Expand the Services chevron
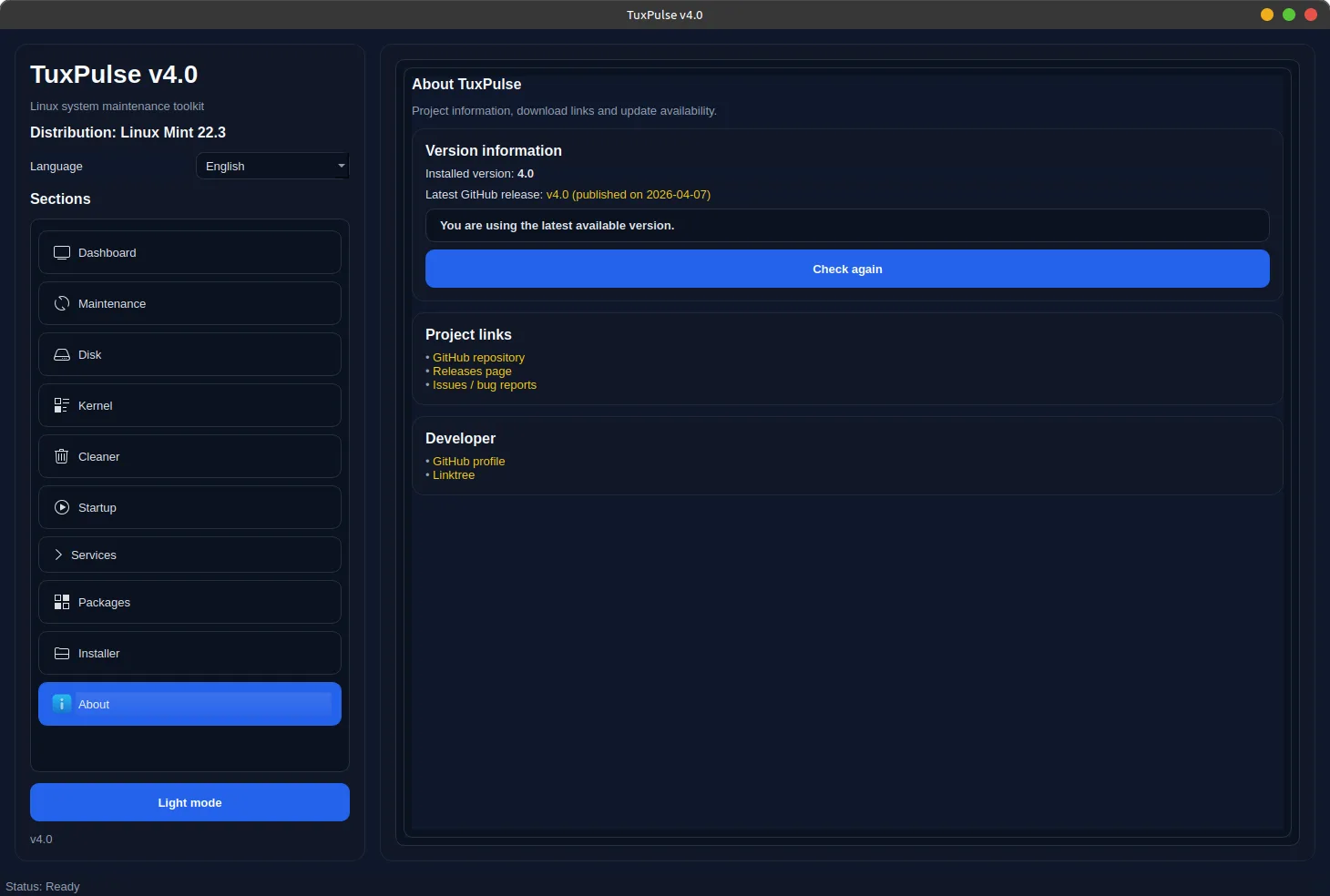 (x=58, y=555)
